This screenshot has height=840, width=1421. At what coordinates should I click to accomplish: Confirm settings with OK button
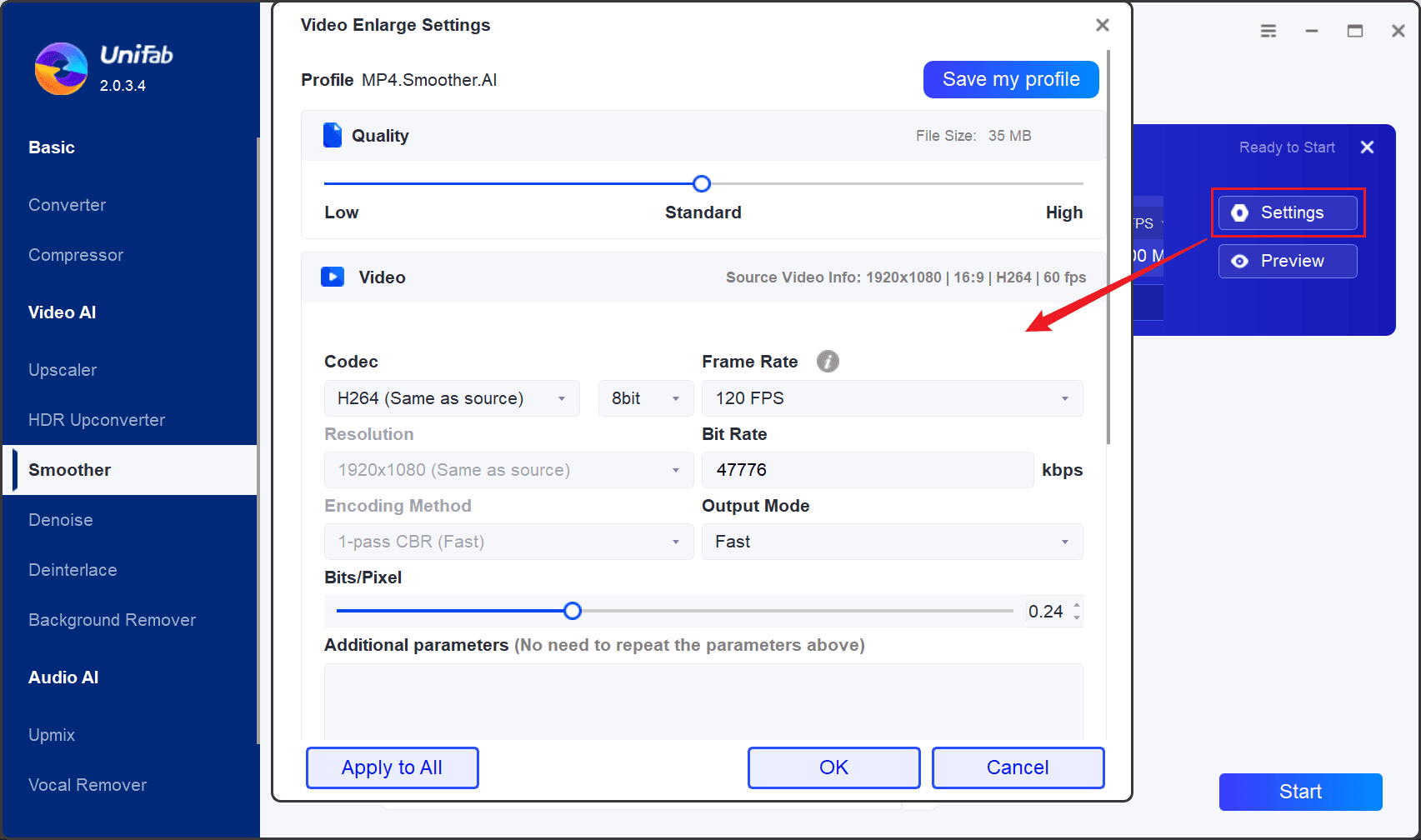click(x=834, y=767)
